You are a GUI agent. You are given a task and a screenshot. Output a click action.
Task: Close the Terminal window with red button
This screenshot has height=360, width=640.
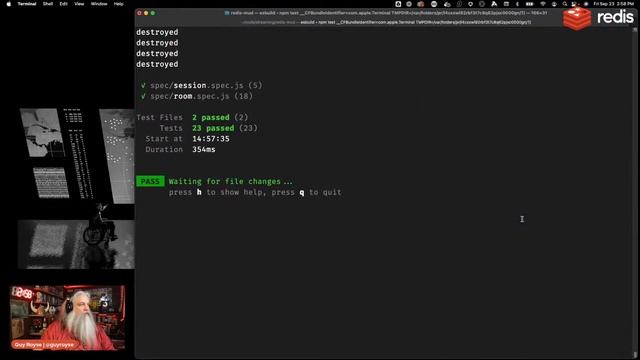click(140, 13)
